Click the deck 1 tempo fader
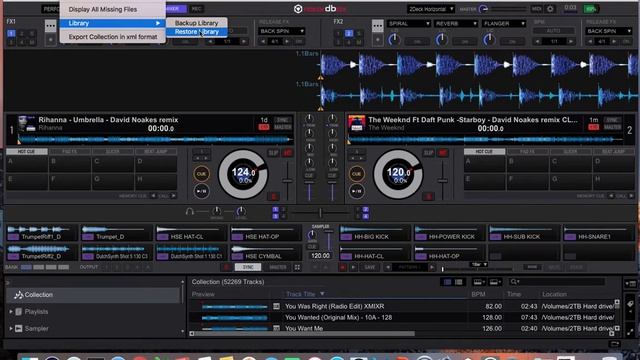 pos(287,180)
